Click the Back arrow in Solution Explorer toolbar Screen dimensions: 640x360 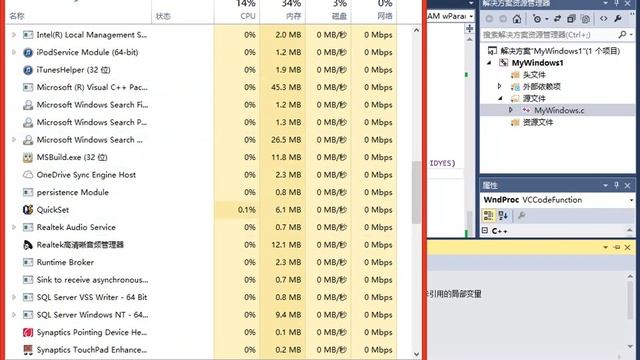pos(489,19)
